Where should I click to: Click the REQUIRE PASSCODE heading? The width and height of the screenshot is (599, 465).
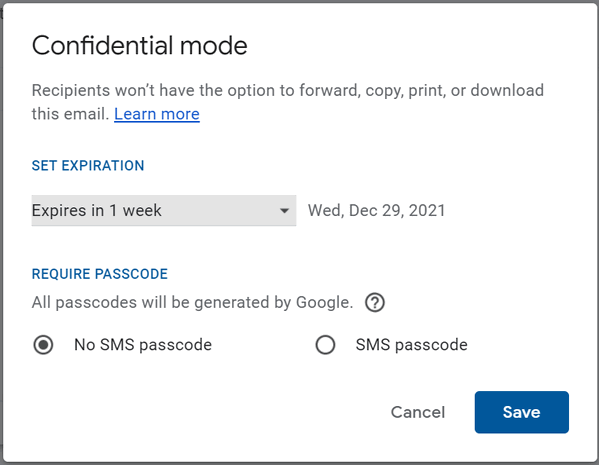(x=100, y=274)
